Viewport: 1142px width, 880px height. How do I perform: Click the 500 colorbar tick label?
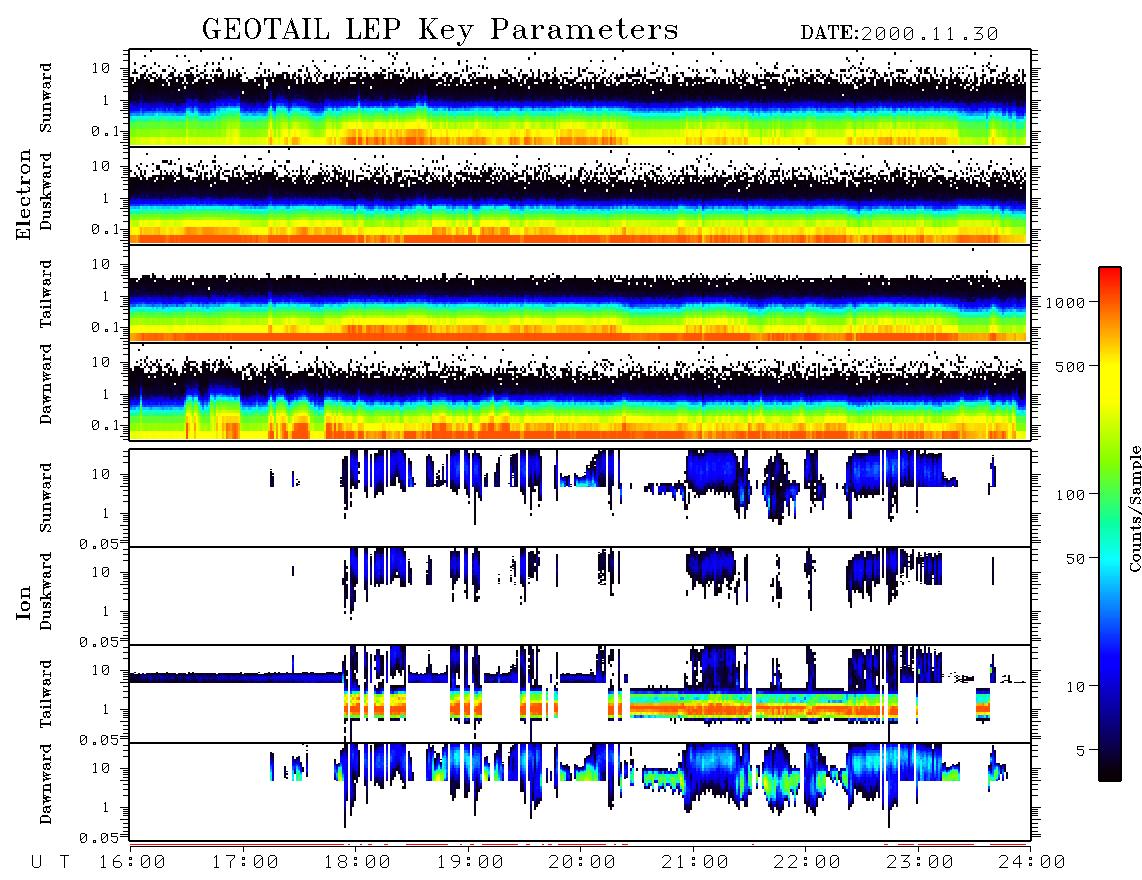click(1070, 366)
